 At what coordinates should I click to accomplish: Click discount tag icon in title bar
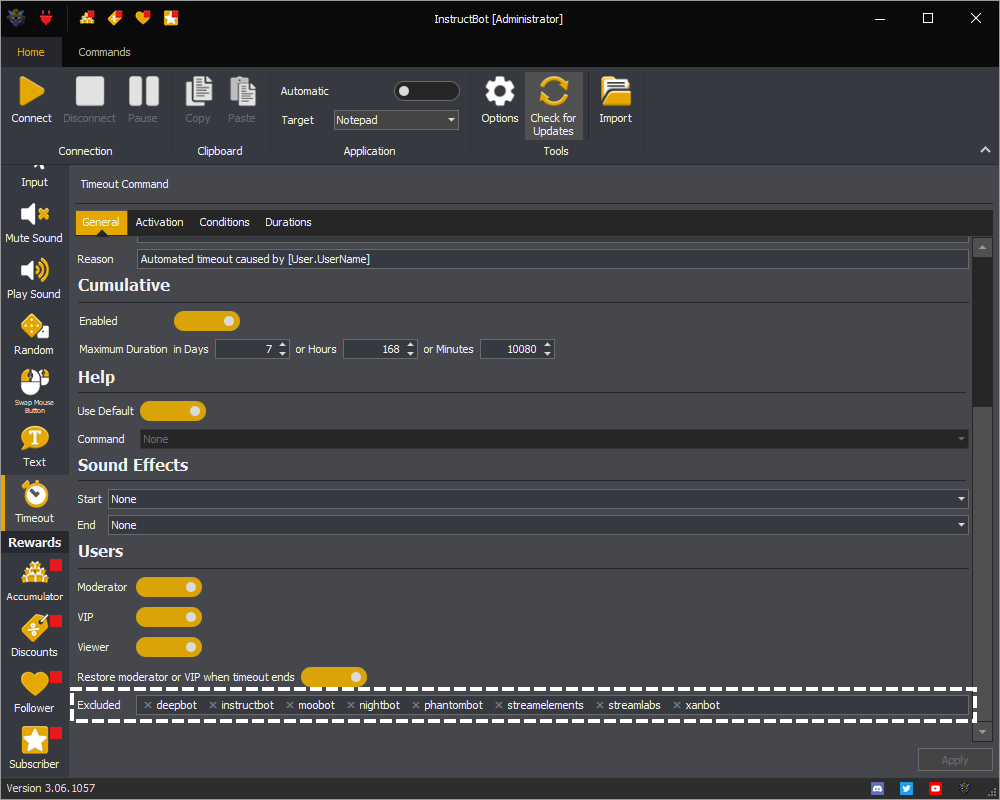[x=115, y=18]
